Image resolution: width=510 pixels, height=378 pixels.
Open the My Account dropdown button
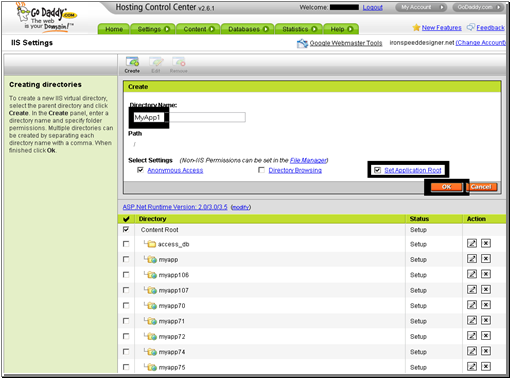[421, 7]
